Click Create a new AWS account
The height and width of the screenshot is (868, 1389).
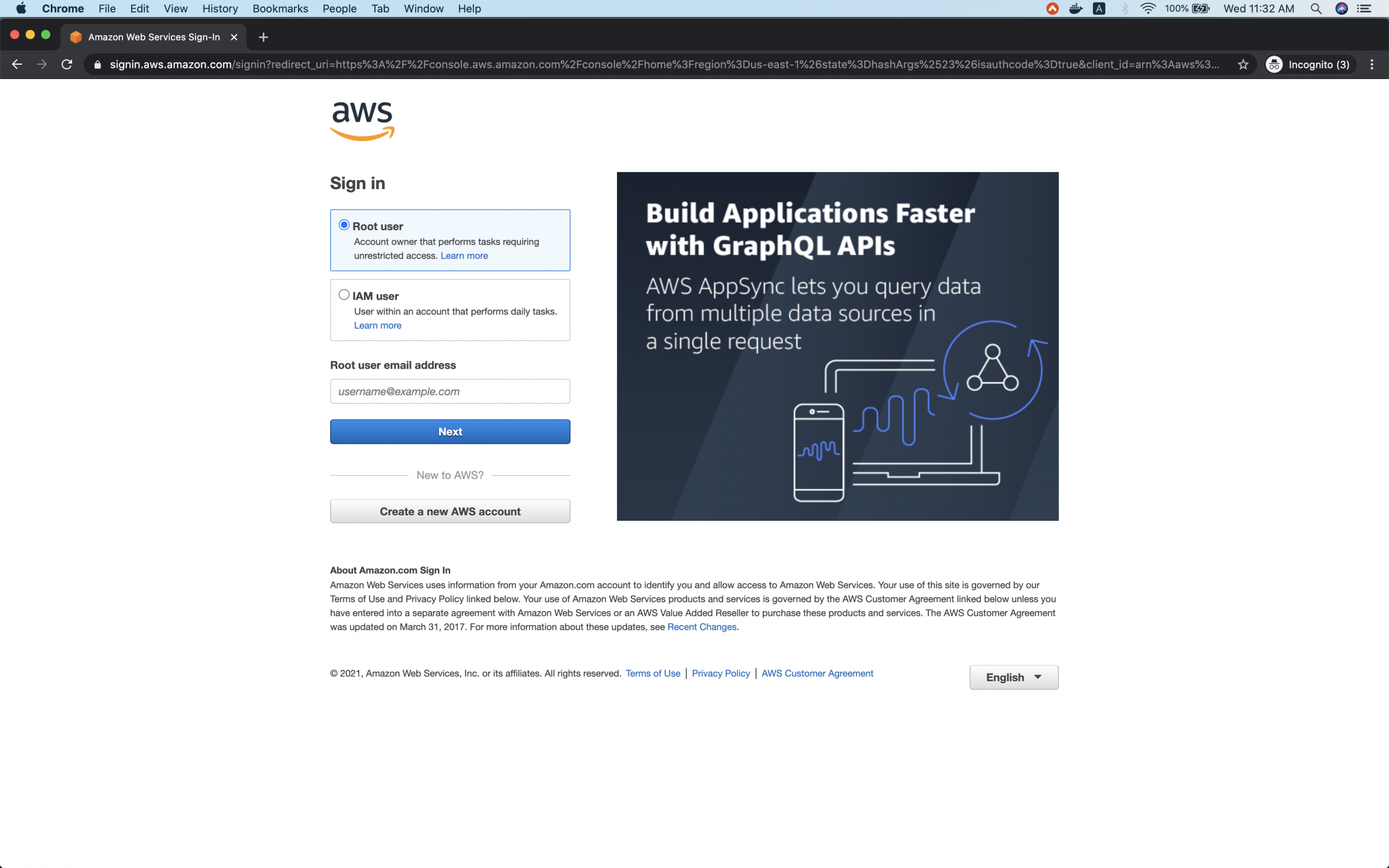coord(449,511)
